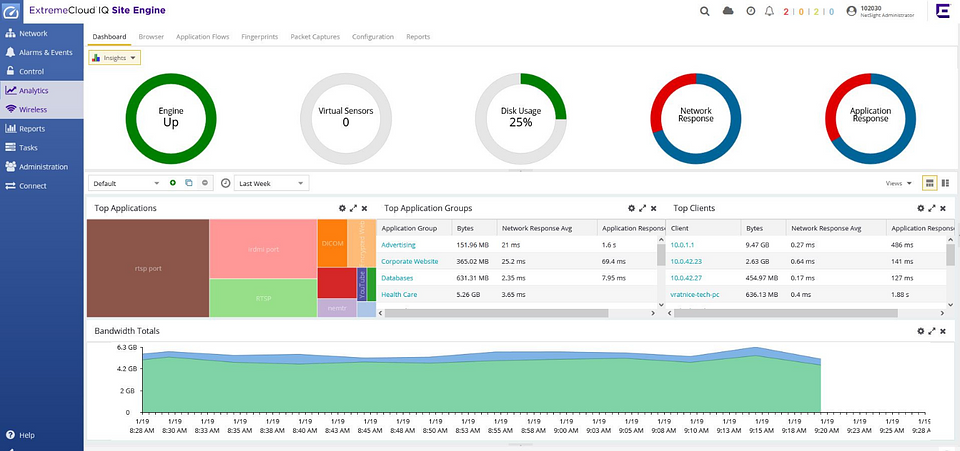
Task: Expand the Insights dropdown
Action: tap(115, 58)
